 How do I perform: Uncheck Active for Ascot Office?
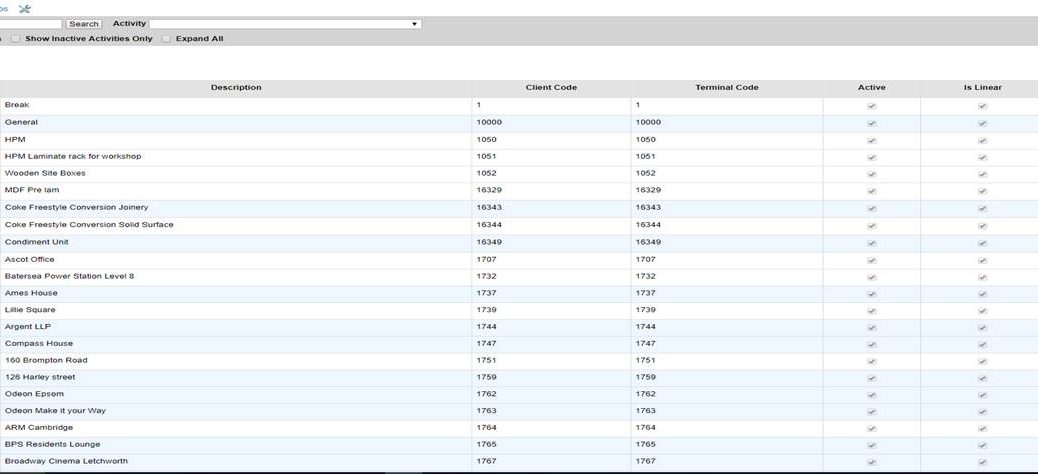pos(872,260)
